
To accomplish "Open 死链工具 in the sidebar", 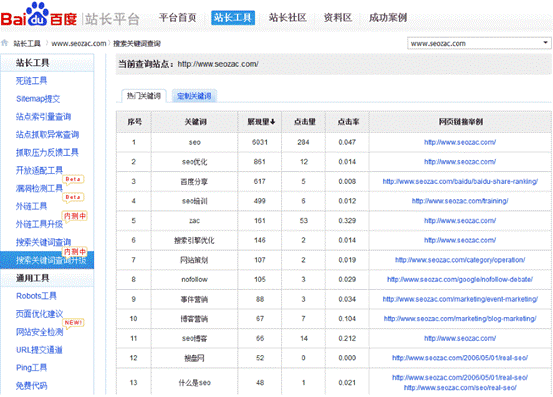I will 31,81.
